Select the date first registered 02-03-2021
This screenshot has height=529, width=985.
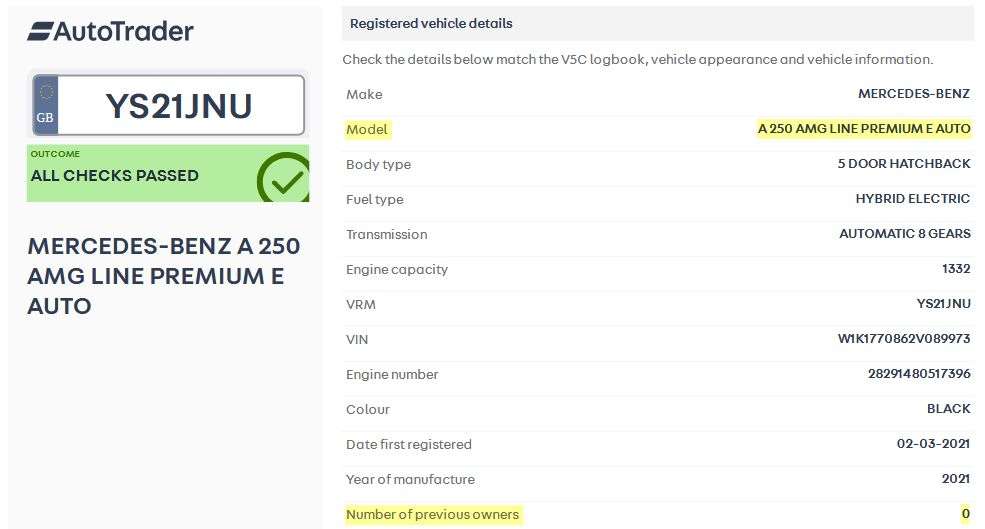(933, 444)
